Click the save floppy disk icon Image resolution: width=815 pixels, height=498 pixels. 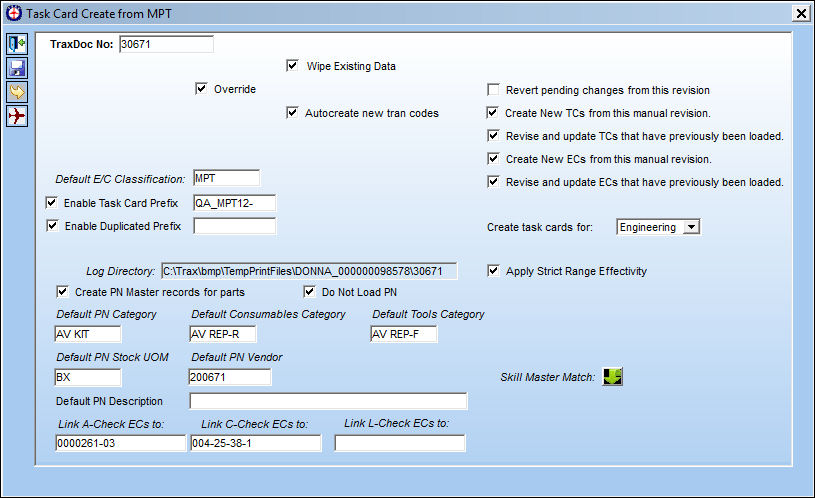17,68
